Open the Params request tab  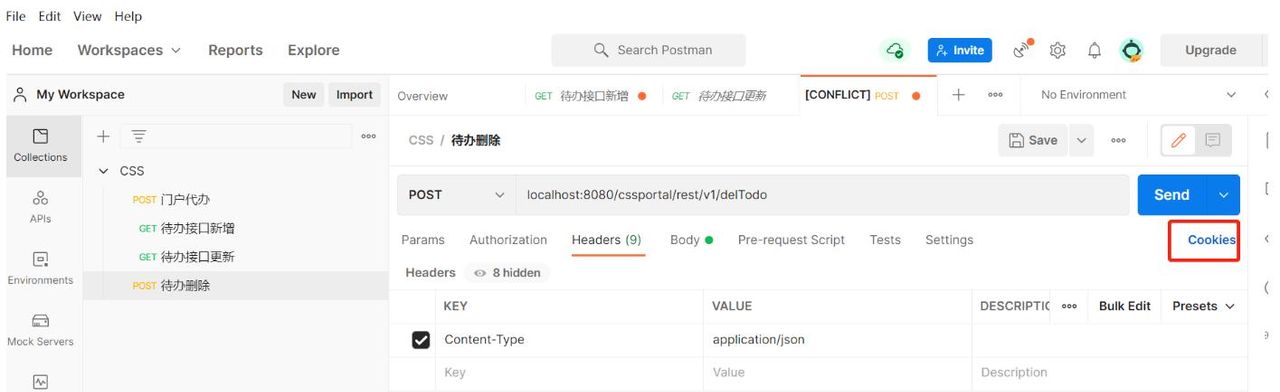pos(423,240)
